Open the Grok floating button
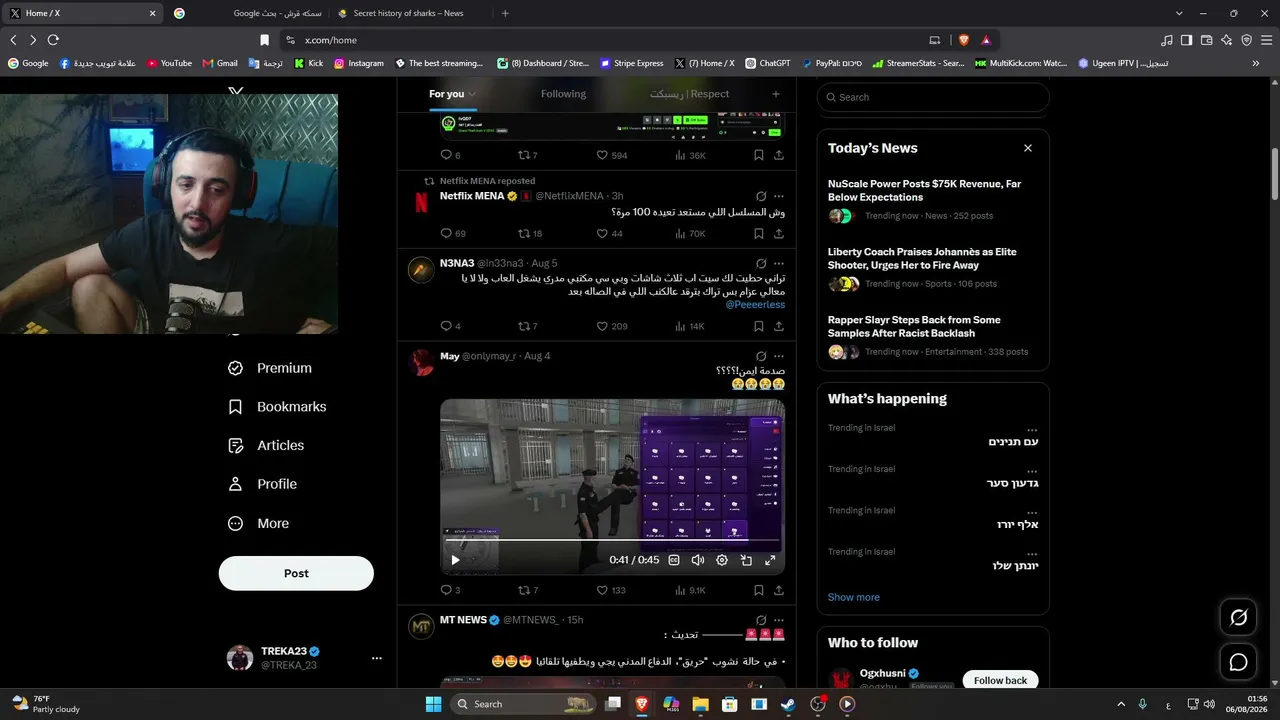The image size is (1280, 720). 1238,618
